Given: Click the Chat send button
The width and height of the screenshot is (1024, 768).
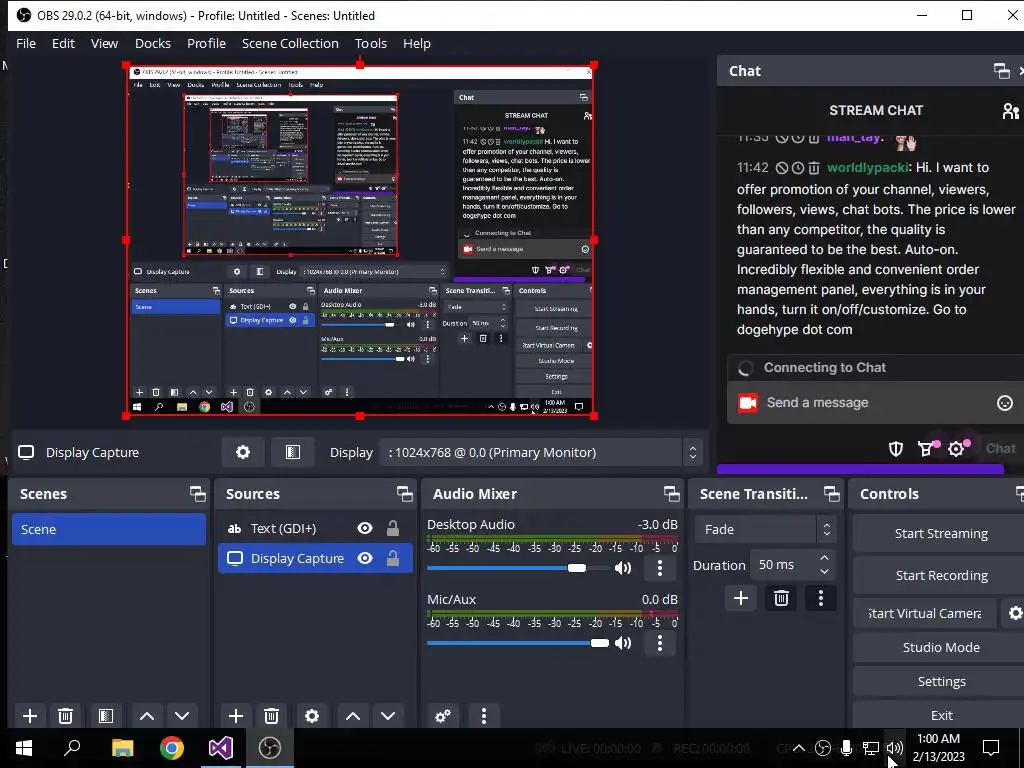Looking at the screenshot, I should [1000, 449].
